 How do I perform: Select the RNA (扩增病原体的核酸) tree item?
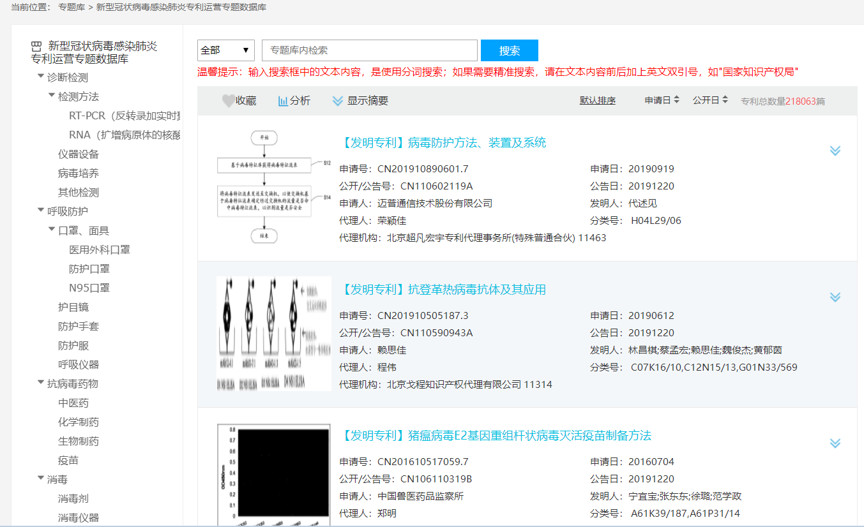point(125,135)
